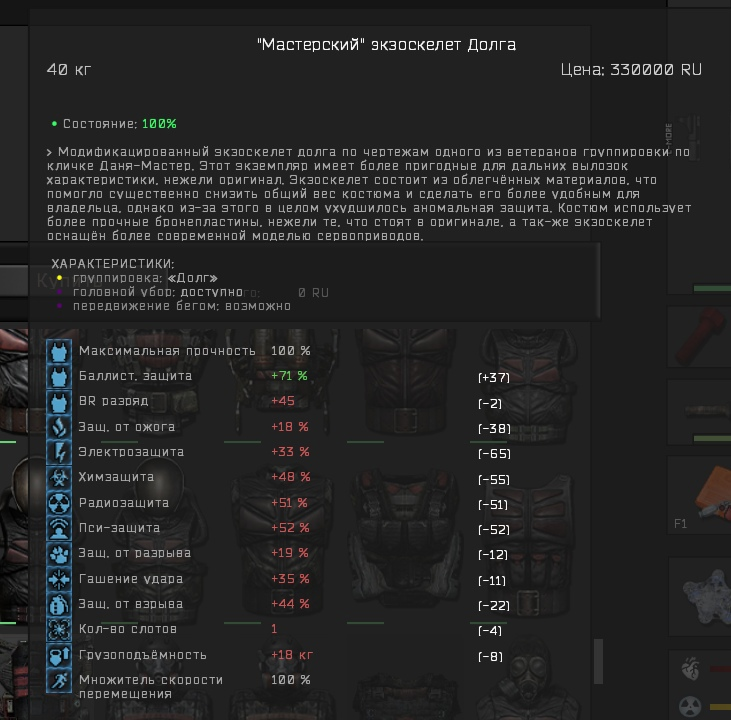This screenshot has height=720, width=731.
Task: Click the Состояние 100% condition value
Action: [x=159, y=124]
